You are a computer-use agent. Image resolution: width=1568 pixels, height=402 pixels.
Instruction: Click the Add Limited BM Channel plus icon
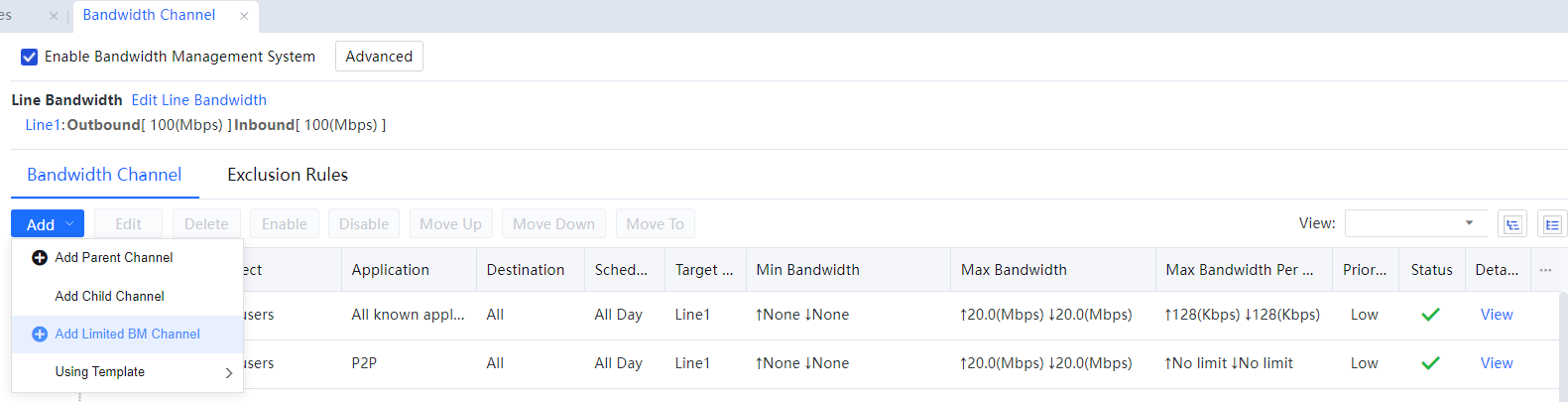point(40,335)
